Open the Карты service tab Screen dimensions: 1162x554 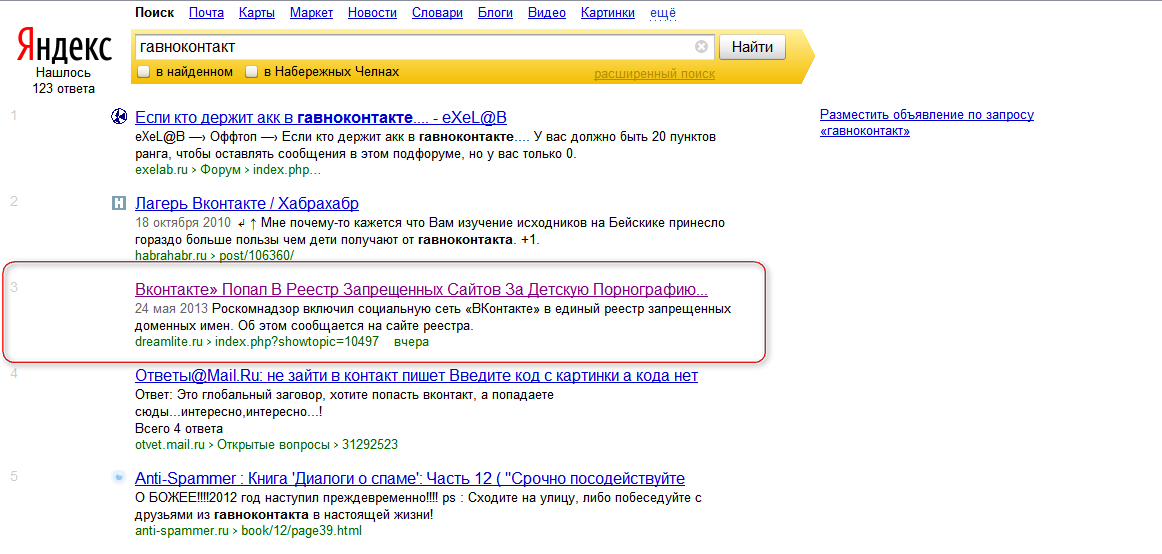tap(257, 13)
